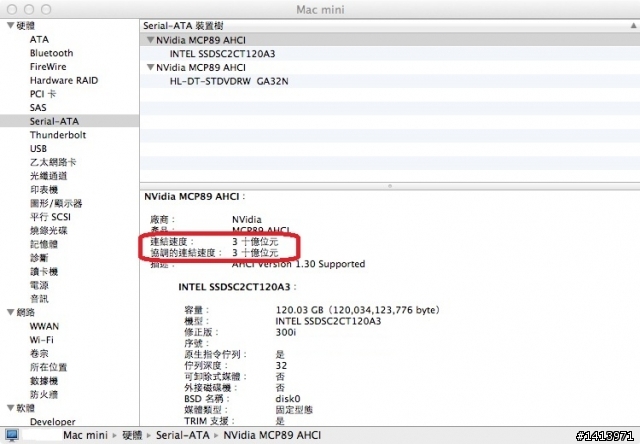This screenshot has height=444, width=640.
Task: Click the 固定型態 media type value
Action: tap(294, 409)
